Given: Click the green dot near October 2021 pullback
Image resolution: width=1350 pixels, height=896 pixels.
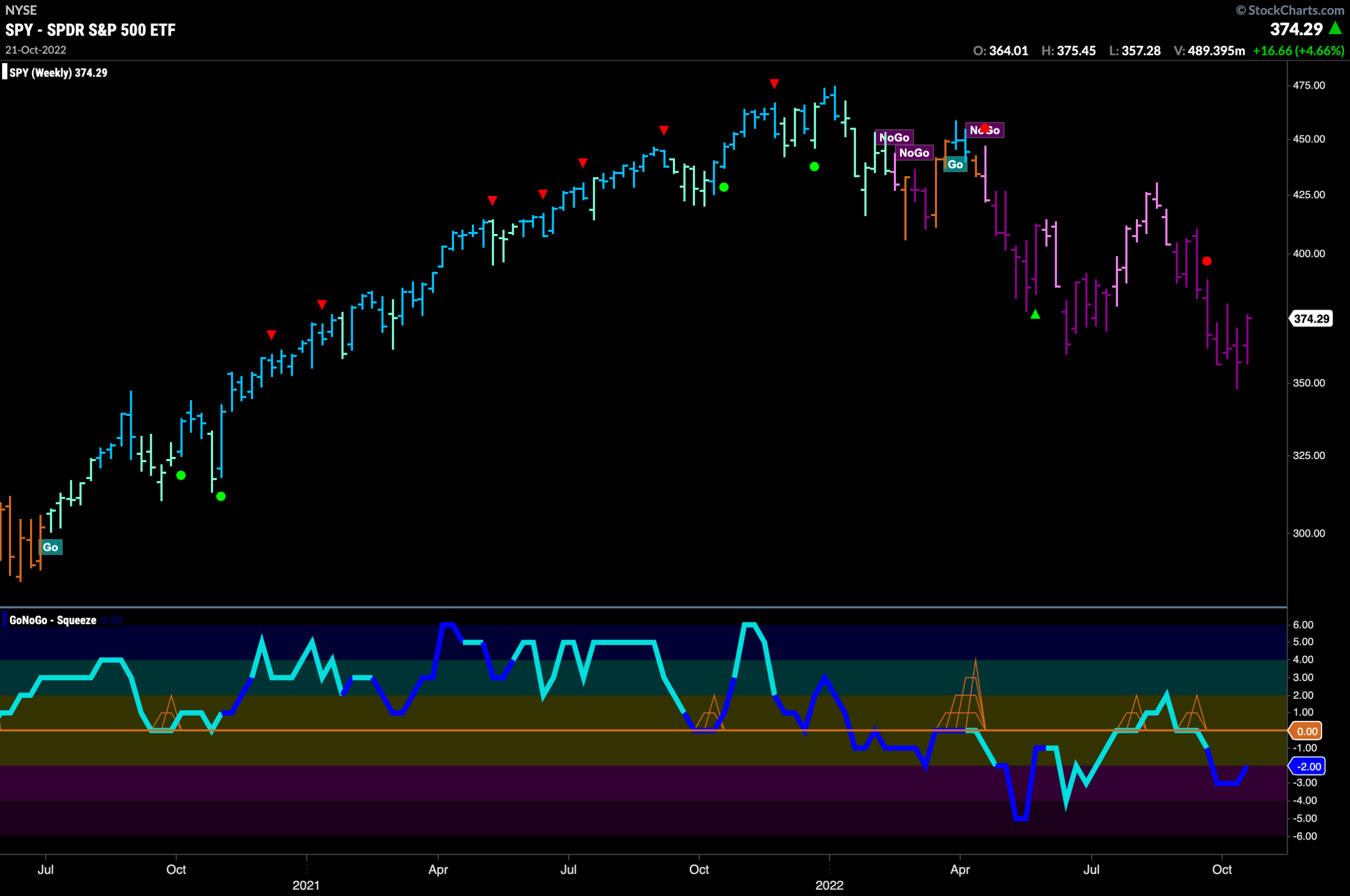Looking at the screenshot, I should [x=724, y=188].
